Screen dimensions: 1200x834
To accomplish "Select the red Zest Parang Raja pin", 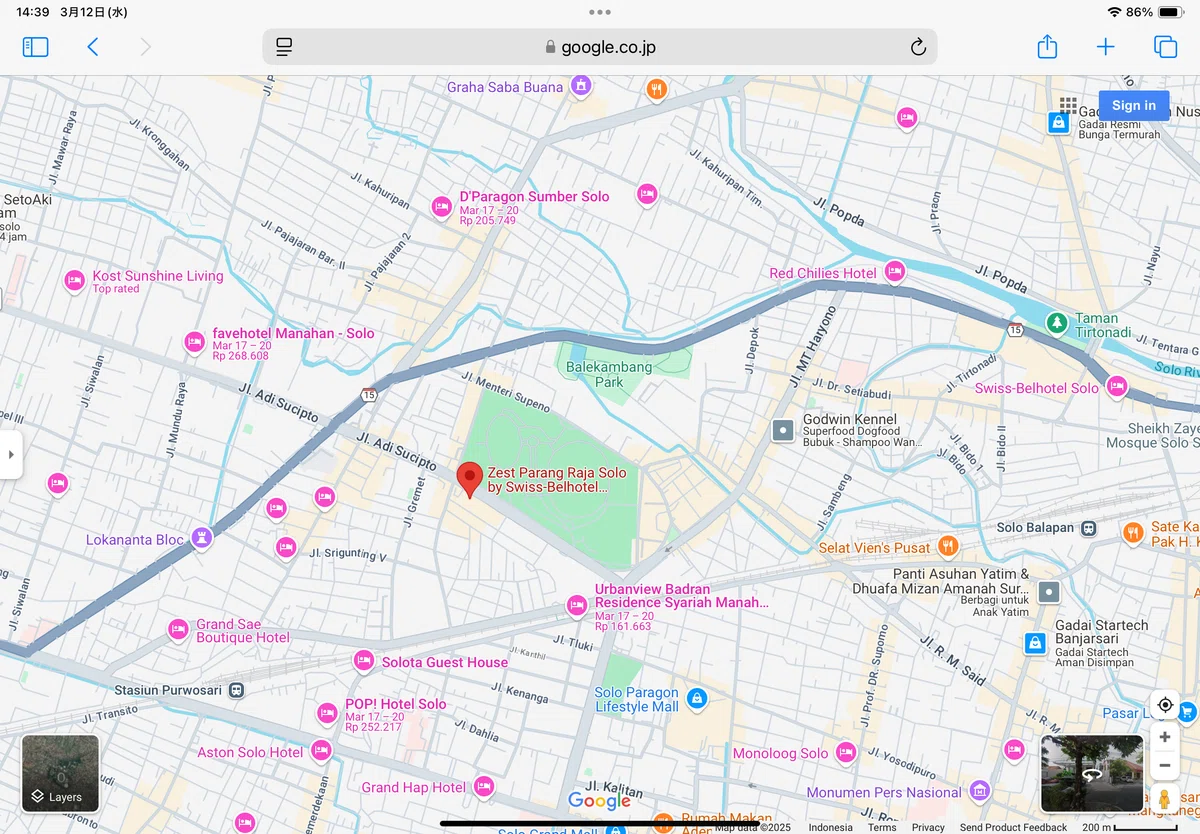I will point(470,480).
